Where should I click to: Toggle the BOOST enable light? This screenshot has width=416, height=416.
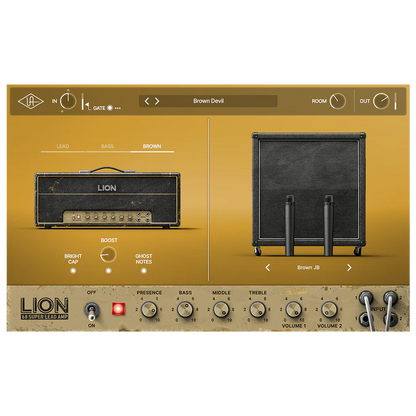point(108,271)
